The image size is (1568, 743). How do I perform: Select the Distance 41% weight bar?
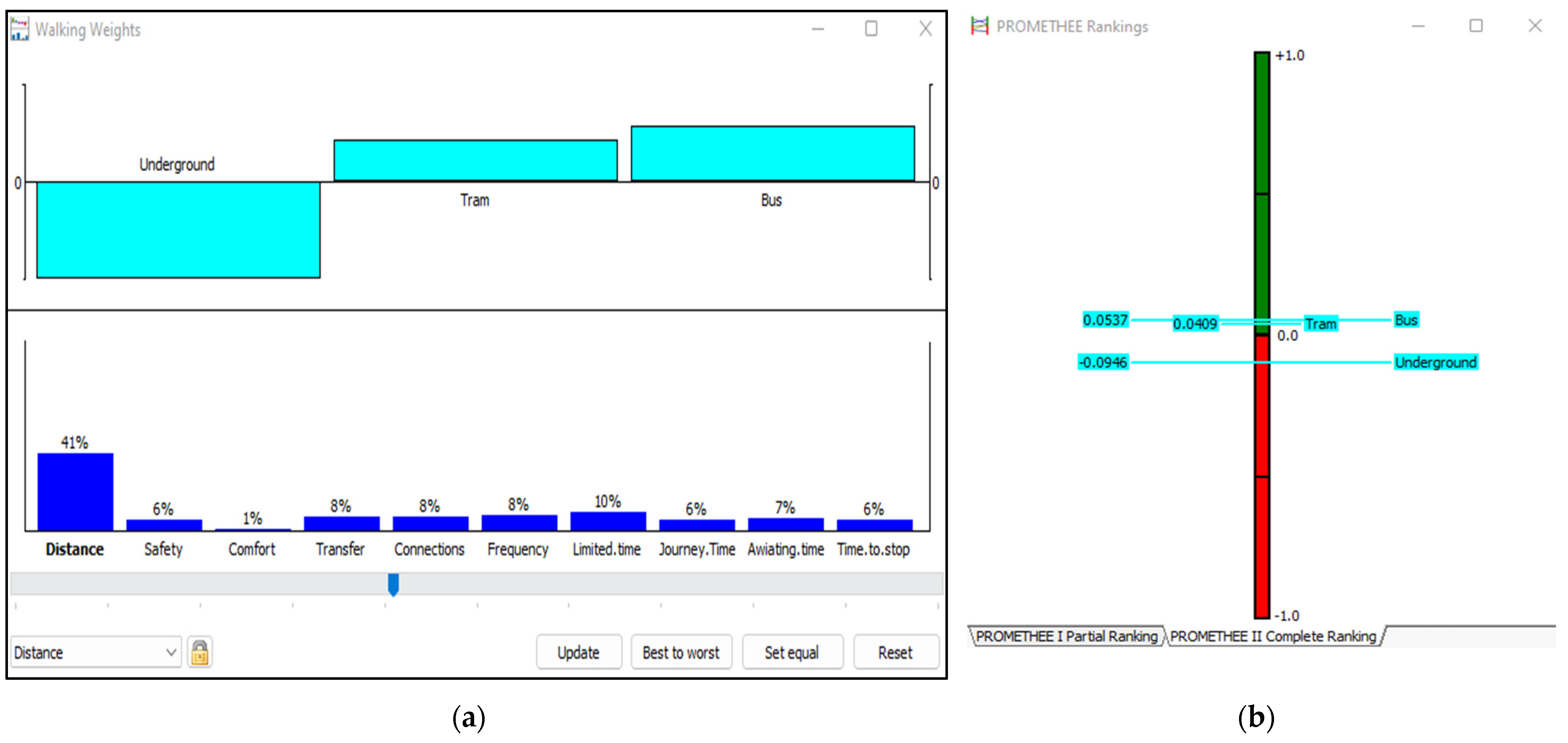pyautogui.click(x=75, y=492)
